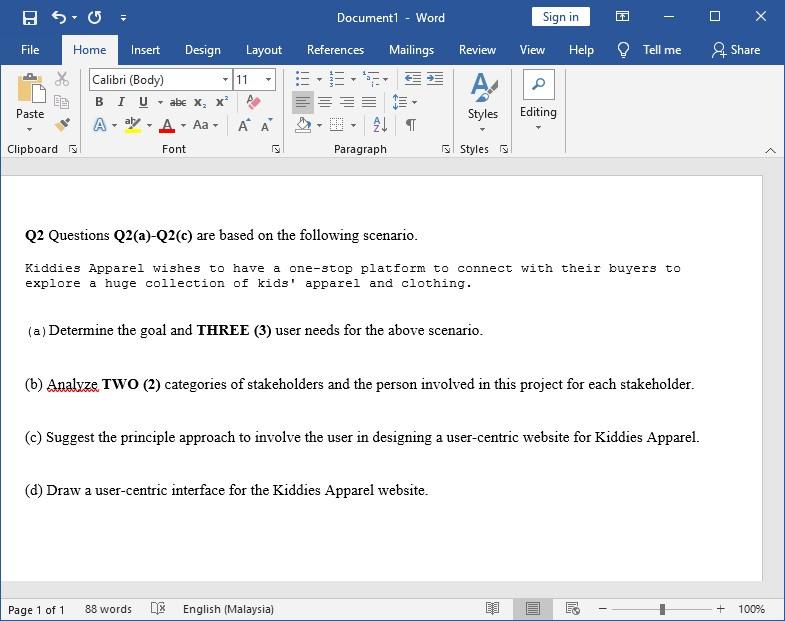The image size is (785, 621).
Task: Click the Sign in button
Action: pos(561,17)
